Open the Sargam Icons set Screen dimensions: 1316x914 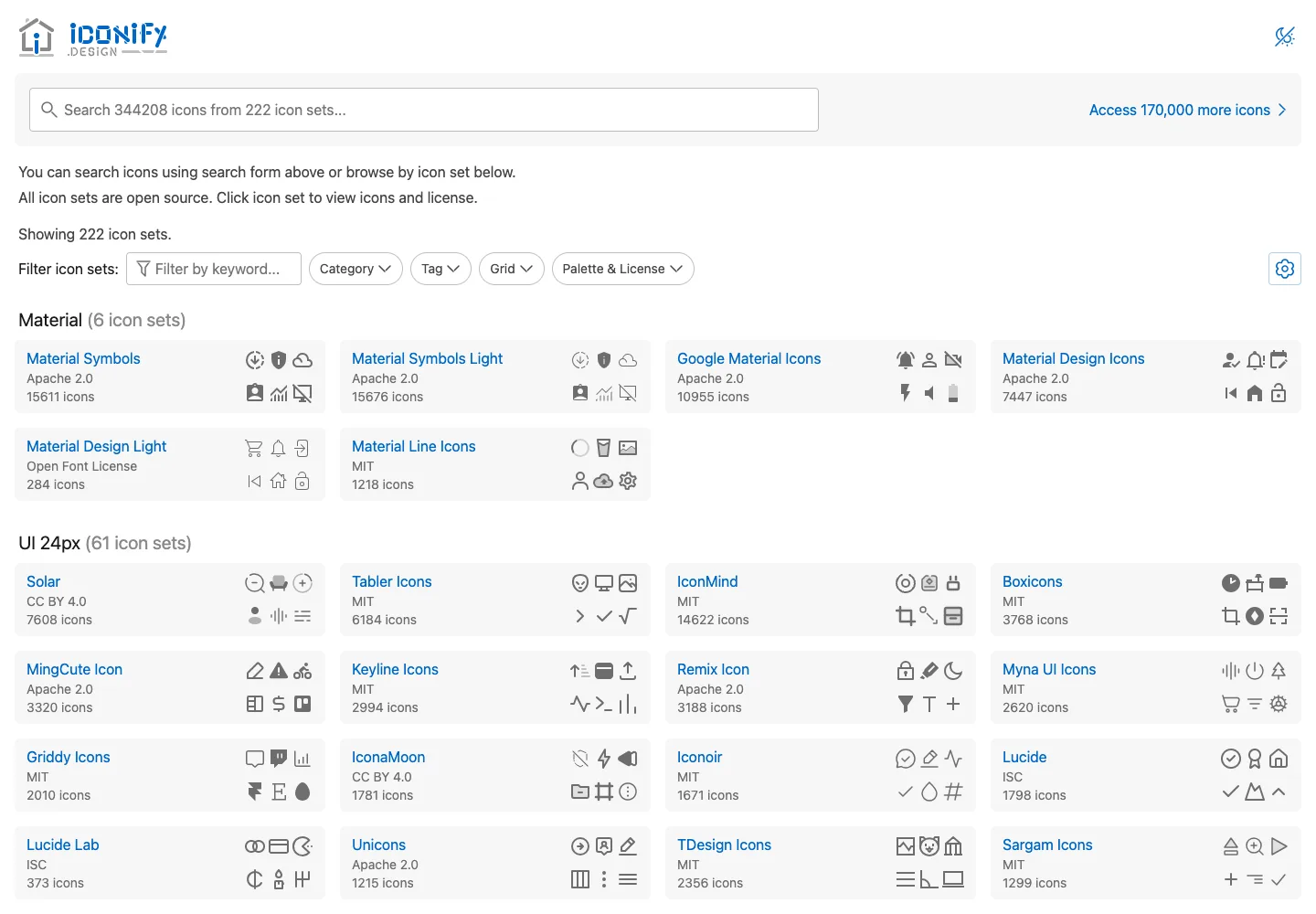pyautogui.click(x=1047, y=845)
